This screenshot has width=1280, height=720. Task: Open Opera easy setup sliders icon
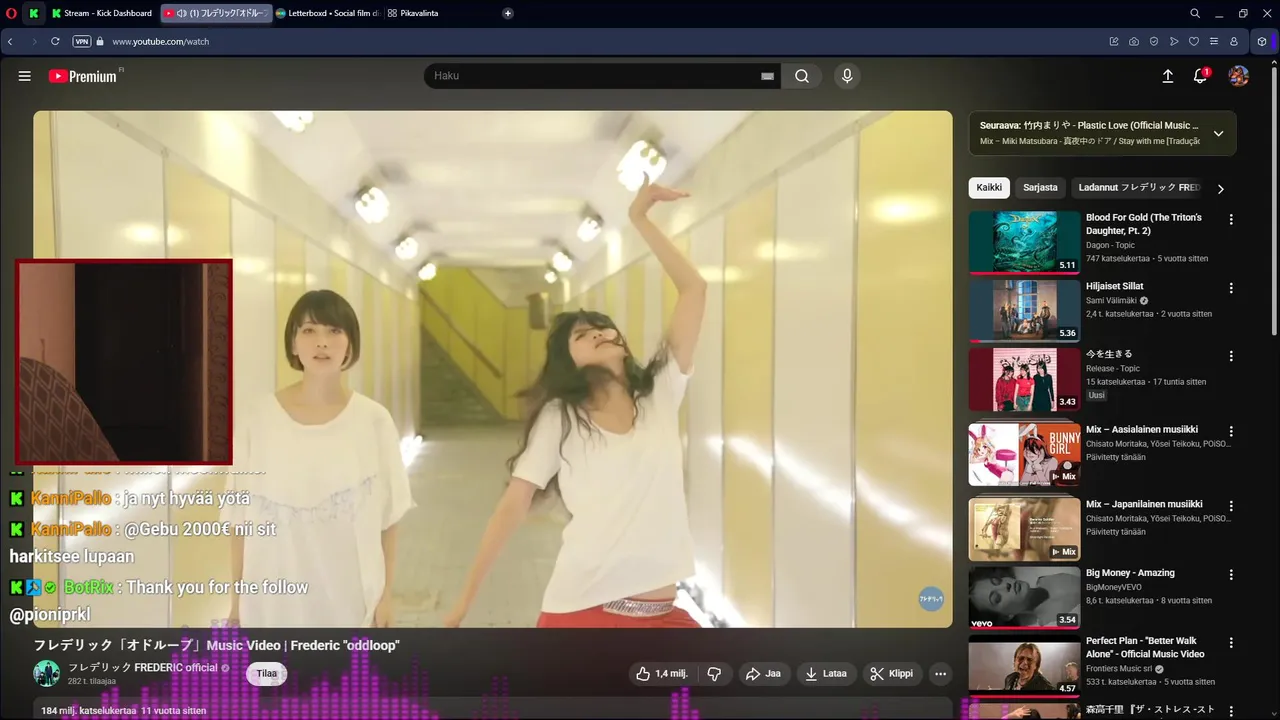tap(1214, 42)
